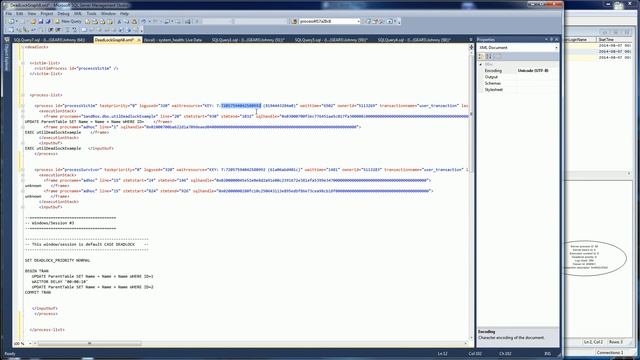Click the Categorized icon in Properties panel
Image resolution: width=640 pixels, height=360 pixels.
point(482,56)
